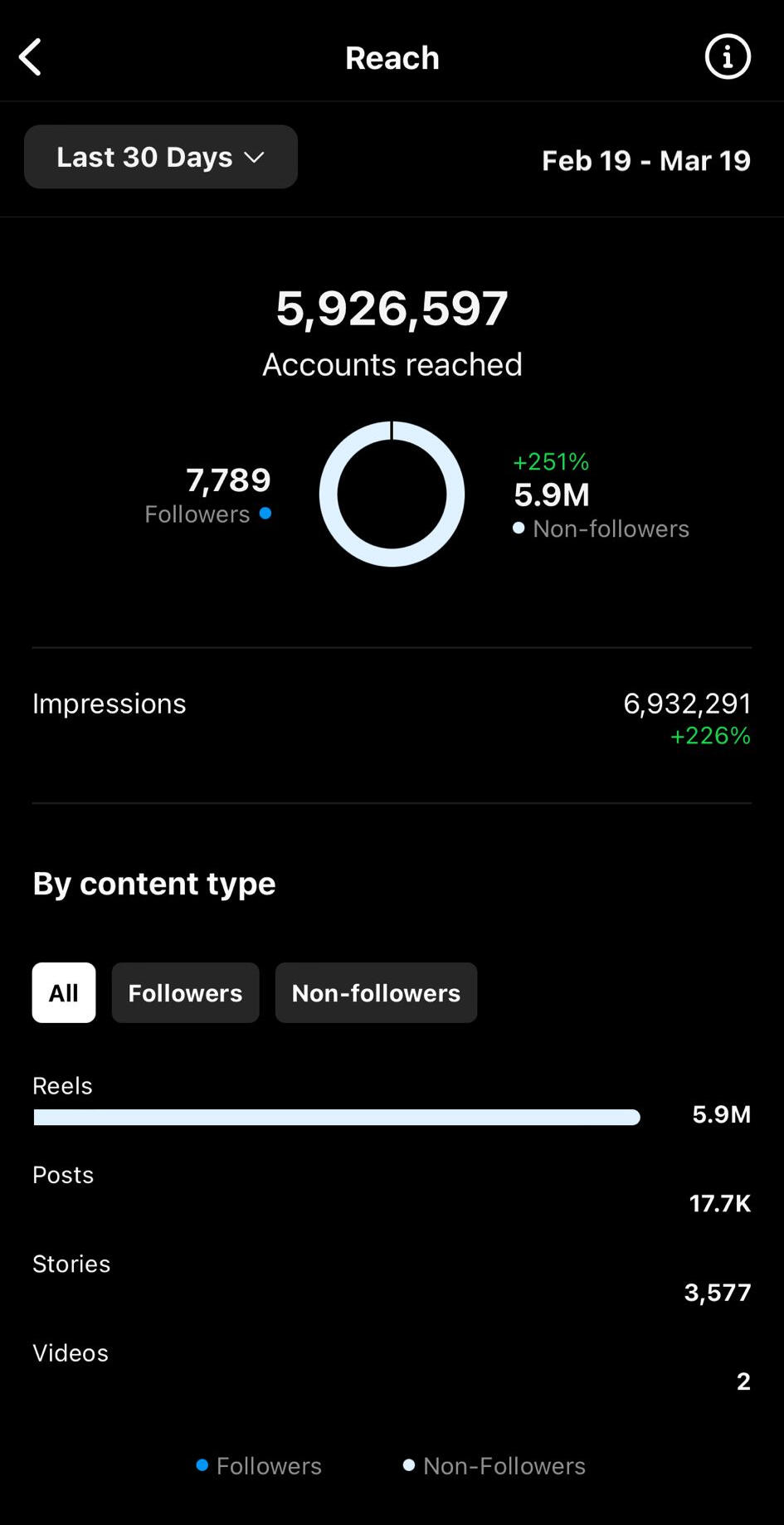
Task: Open the Reach info icon
Action: (728, 57)
